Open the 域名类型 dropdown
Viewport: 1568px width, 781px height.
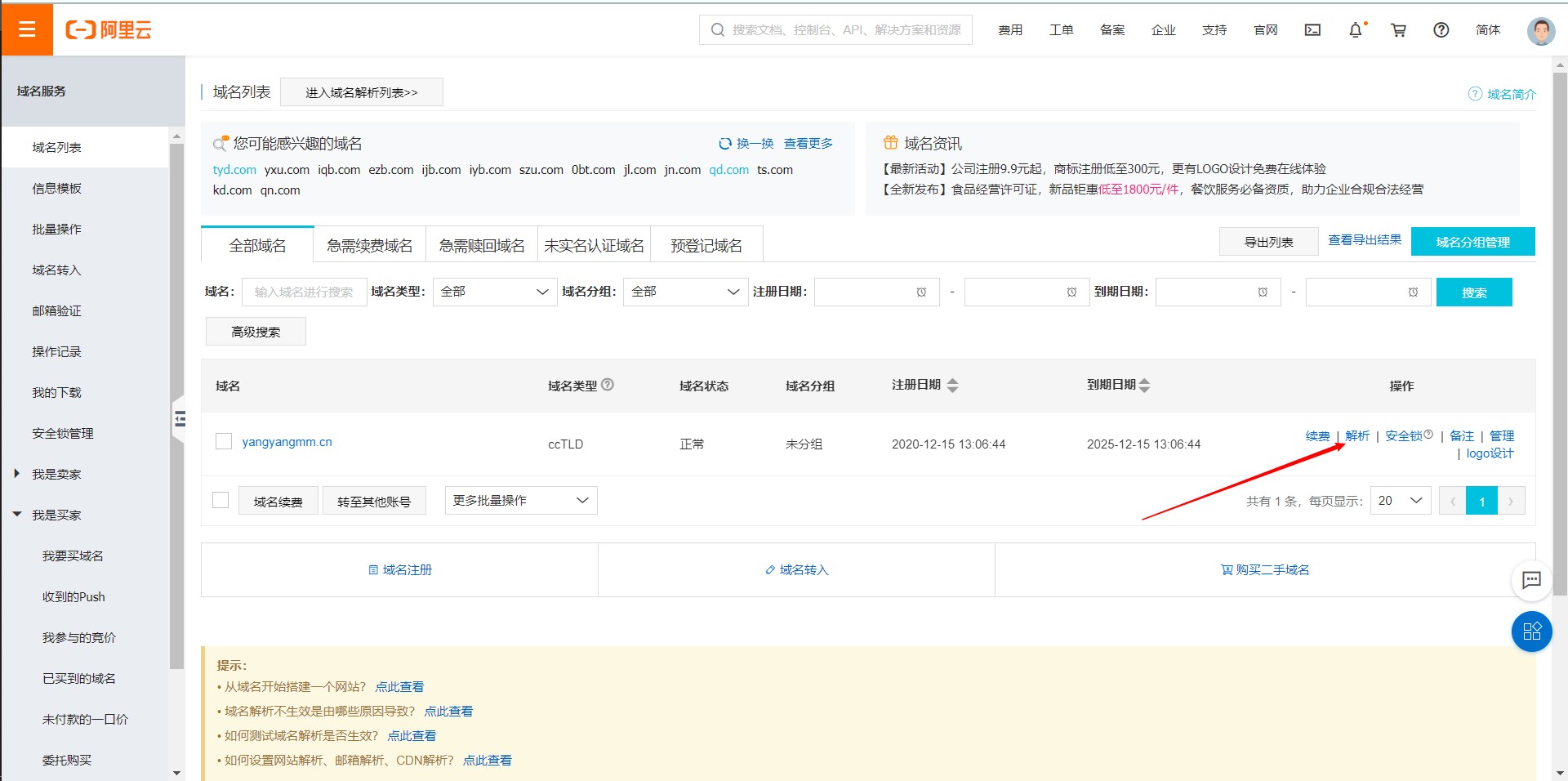click(495, 292)
